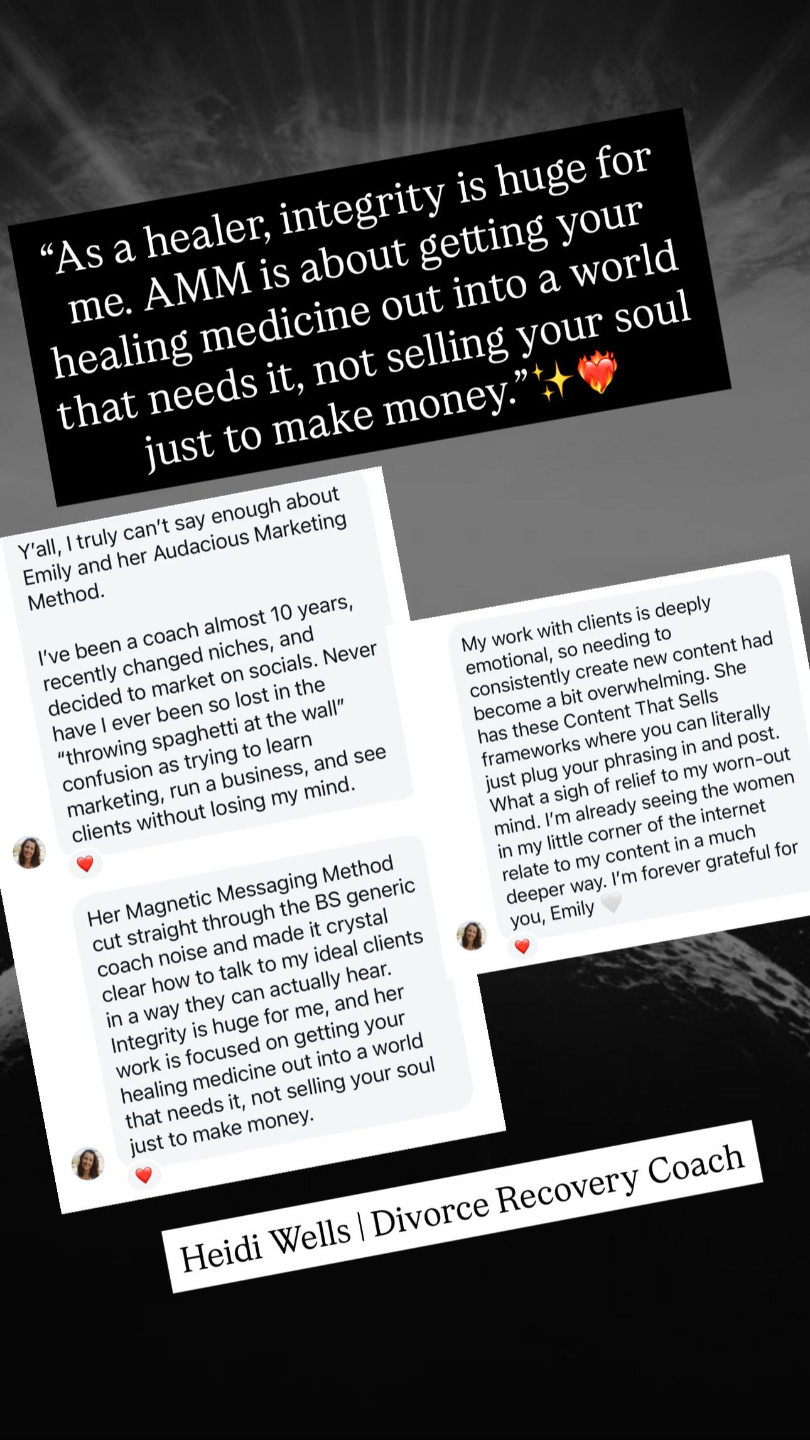
Task: Tap the red heart under right-side message
Action: (521, 946)
